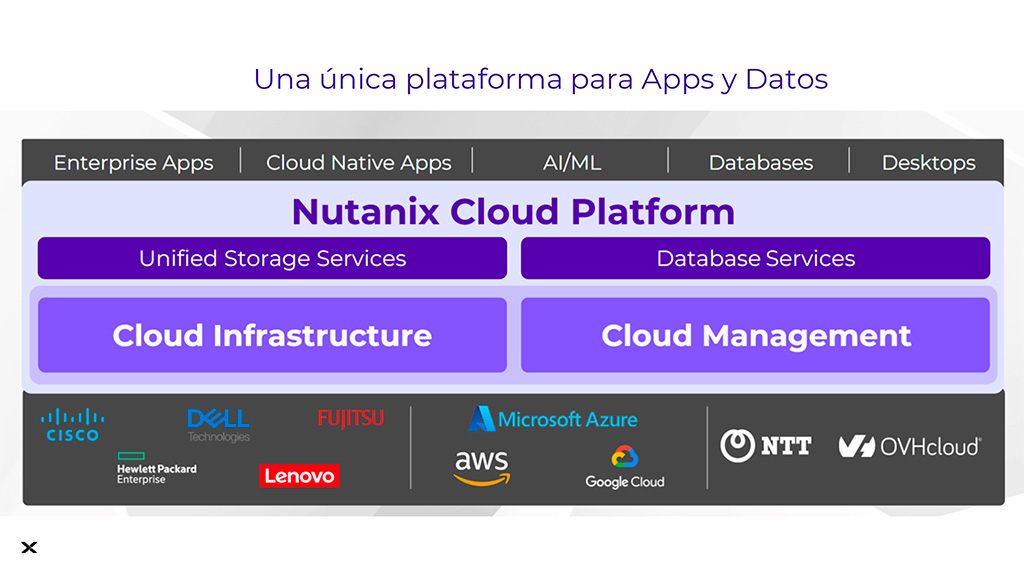This screenshot has width=1024, height=576.
Task: Click the OVHcloud logo
Action: point(910,447)
